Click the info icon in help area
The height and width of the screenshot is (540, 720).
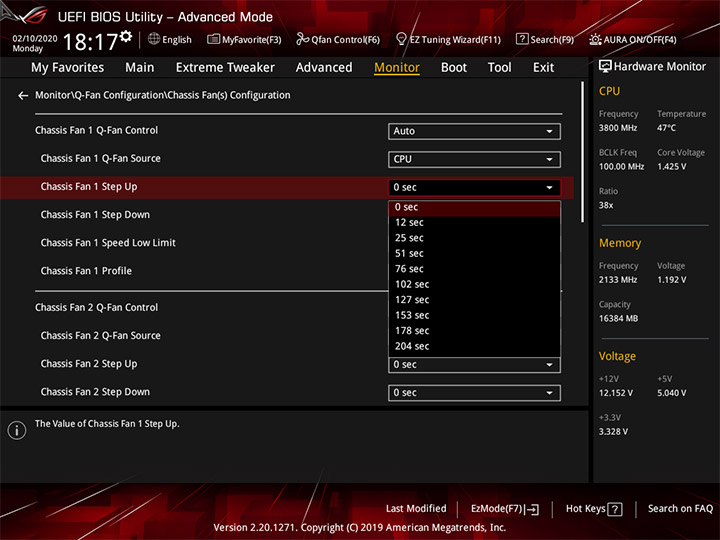17,431
